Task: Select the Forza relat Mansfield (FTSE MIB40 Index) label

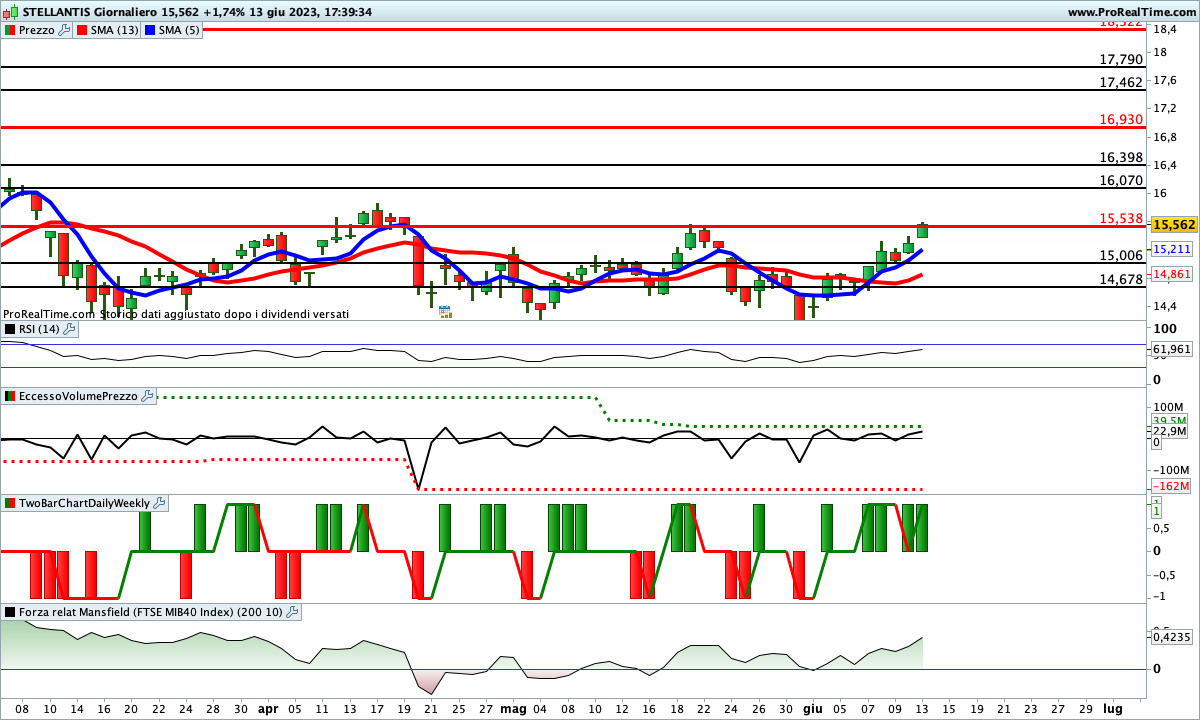Action: 150,612
